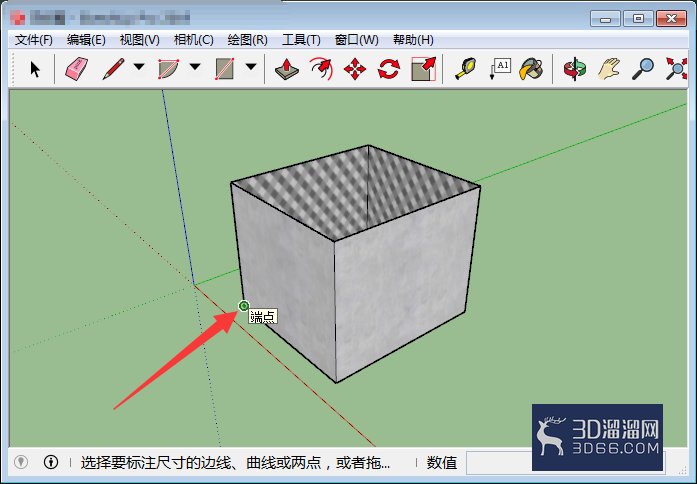
Task: Minimize the SketchUp window
Action: point(605,19)
